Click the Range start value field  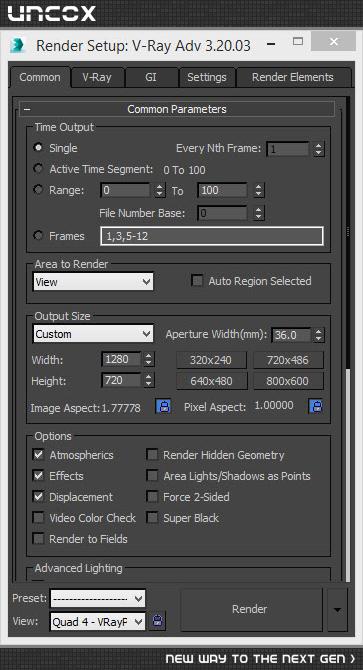(126, 190)
